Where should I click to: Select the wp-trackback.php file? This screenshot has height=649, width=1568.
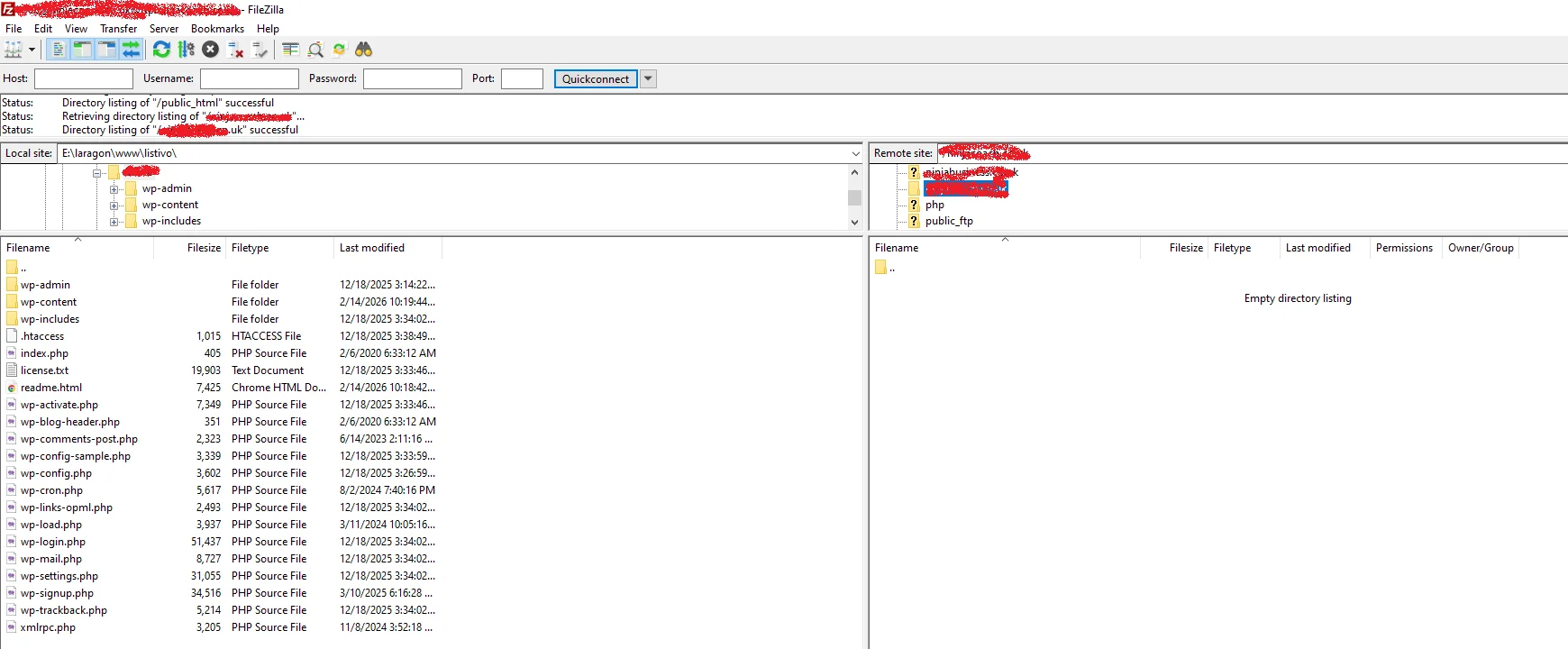pyautogui.click(x=64, y=610)
